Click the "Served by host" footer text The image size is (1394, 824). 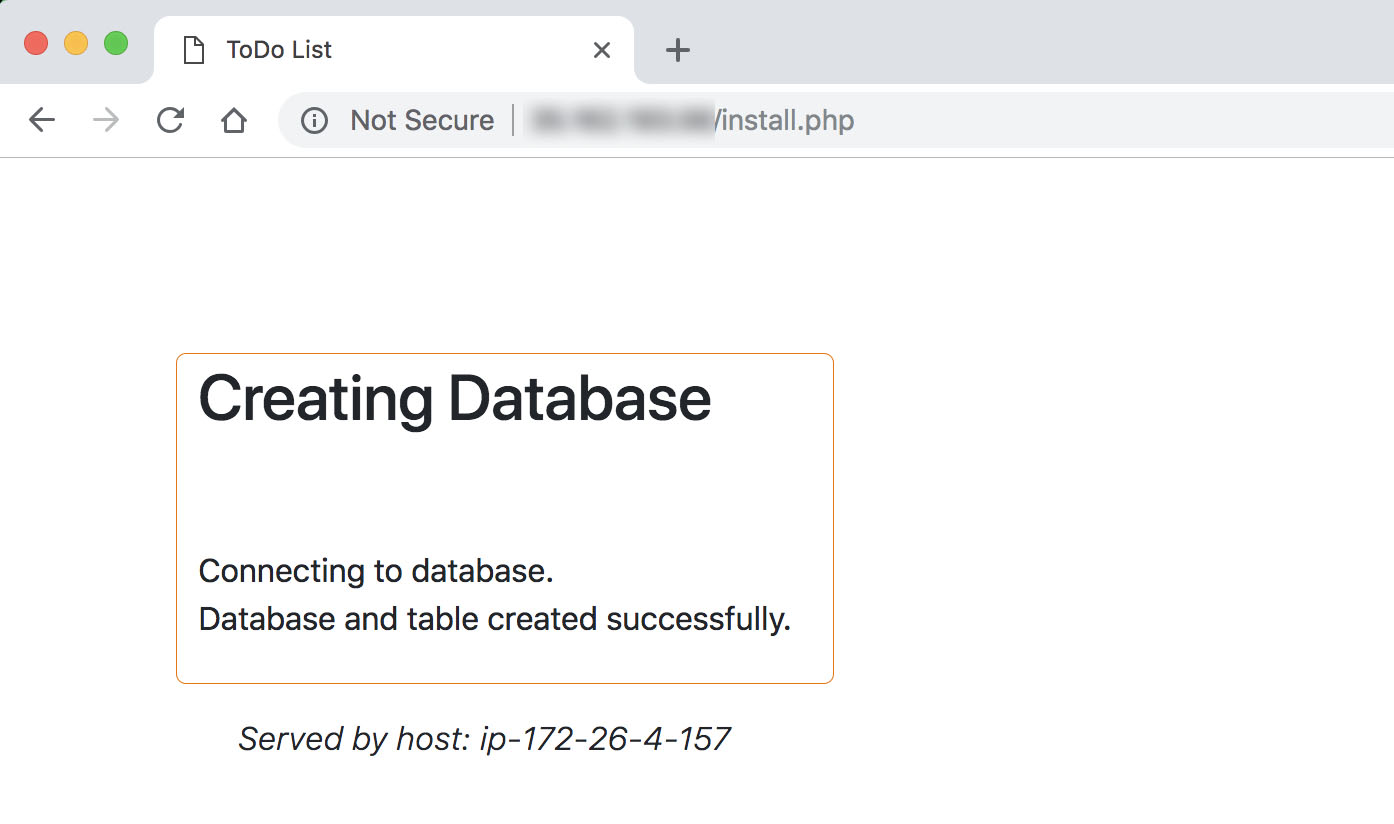484,739
